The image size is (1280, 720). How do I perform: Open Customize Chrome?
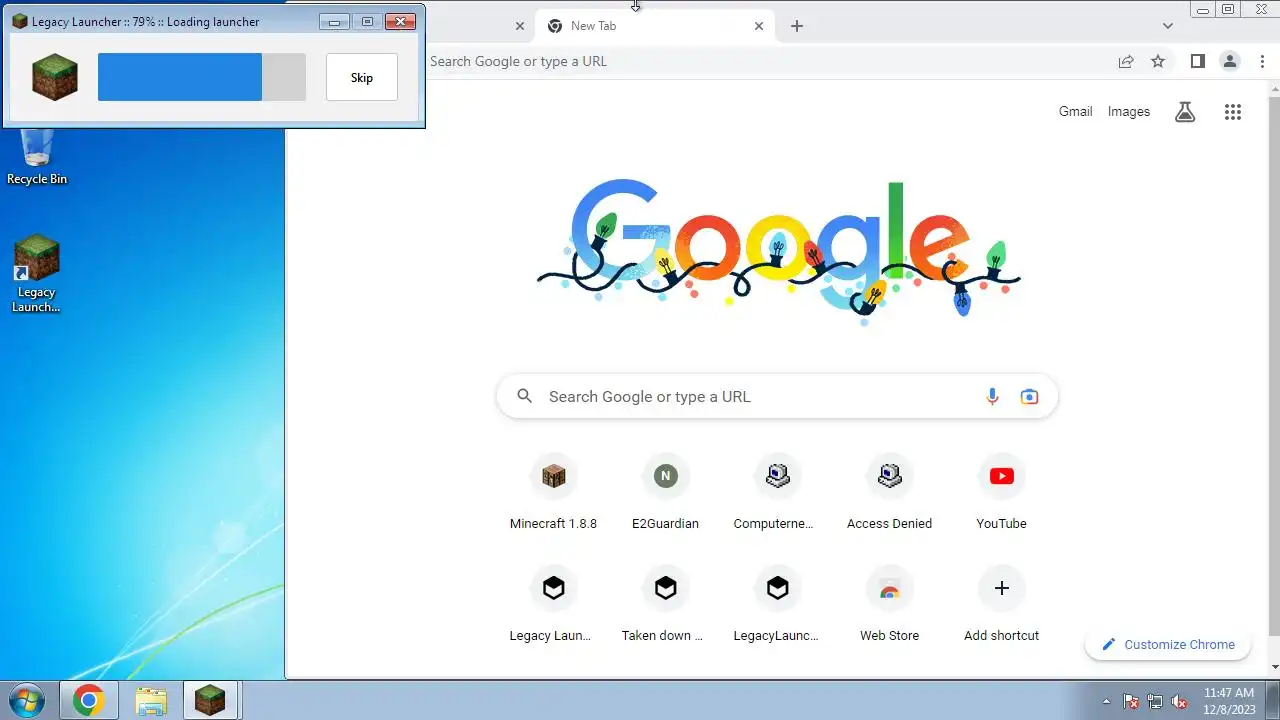pyautogui.click(x=1168, y=645)
